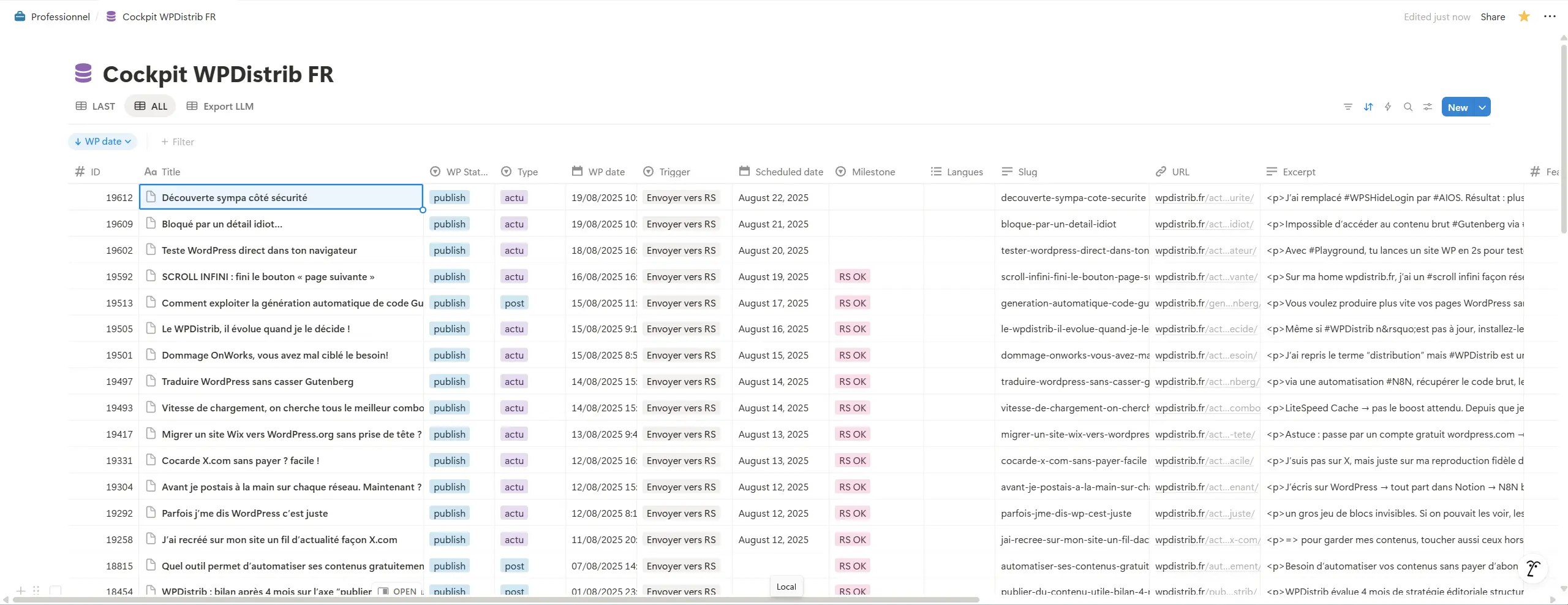Switch to the Export LLM view tab
This screenshot has height=605, width=1568.
(221, 106)
